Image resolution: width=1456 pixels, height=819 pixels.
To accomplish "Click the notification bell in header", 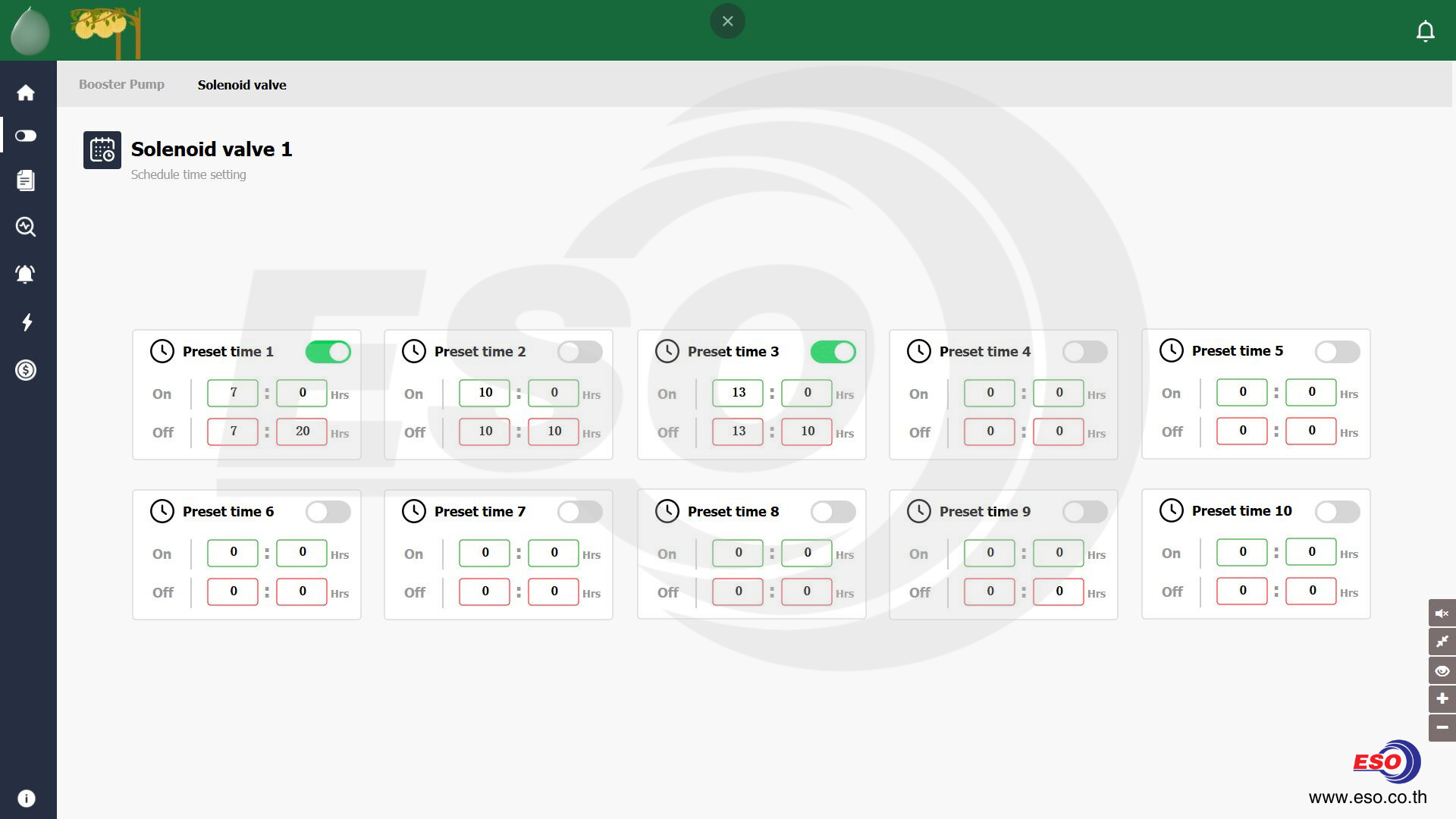I will [1425, 31].
